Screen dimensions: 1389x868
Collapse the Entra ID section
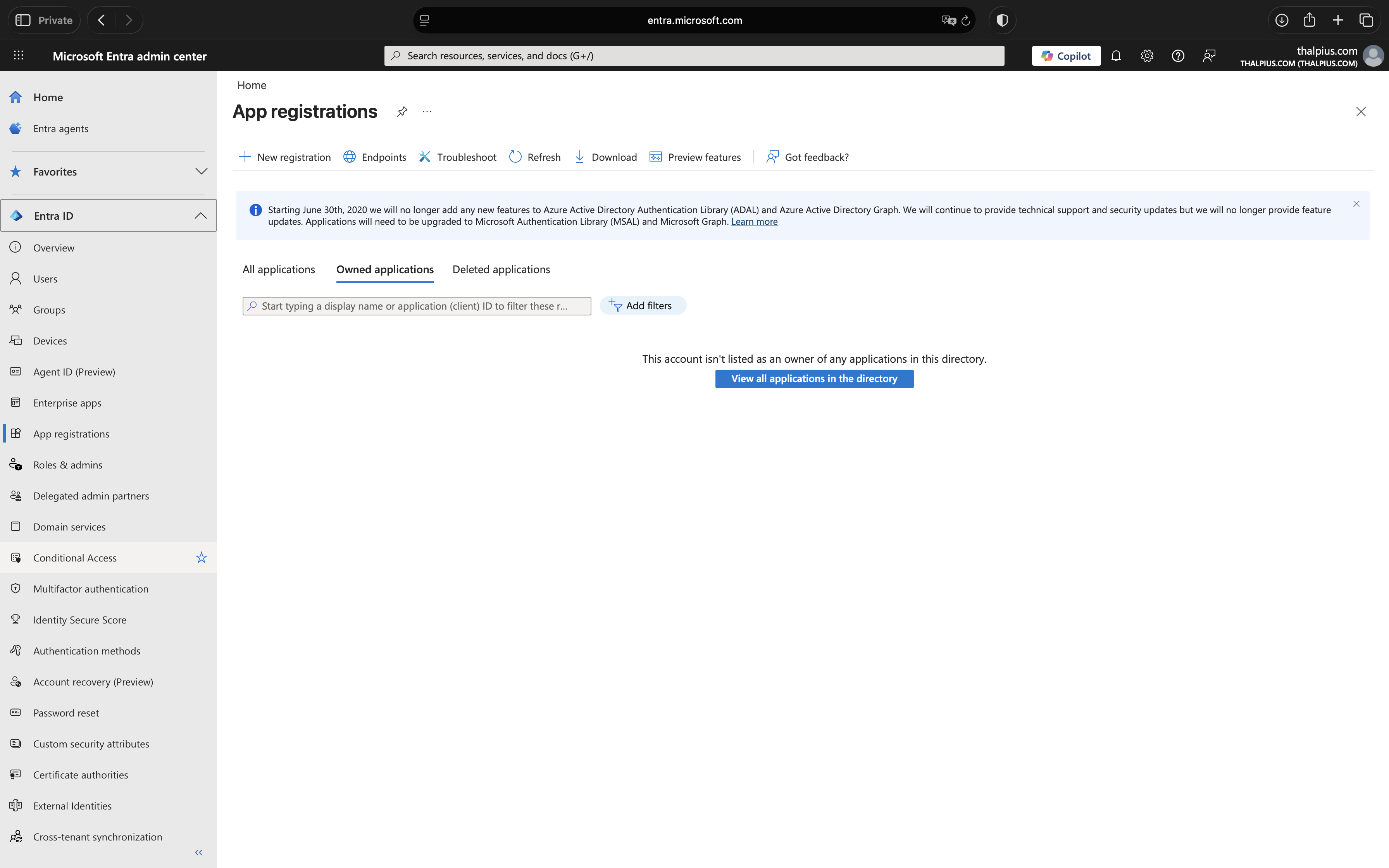click(x=200, y=216)
